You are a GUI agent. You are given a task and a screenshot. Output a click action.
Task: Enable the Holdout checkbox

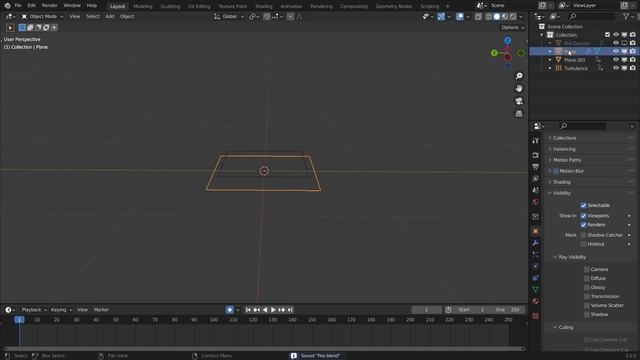tap(583, 244)
